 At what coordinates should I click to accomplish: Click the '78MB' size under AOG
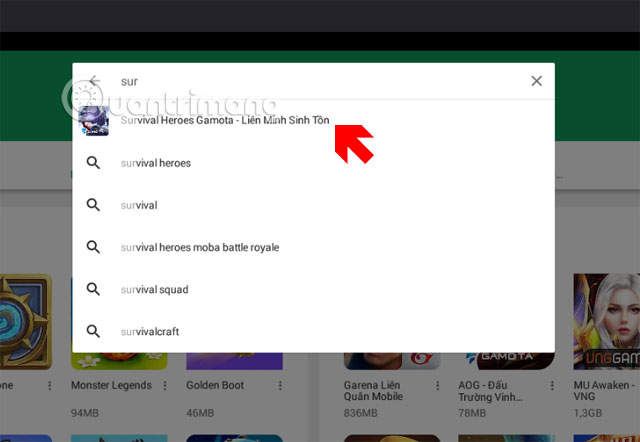tap(472, 413)
